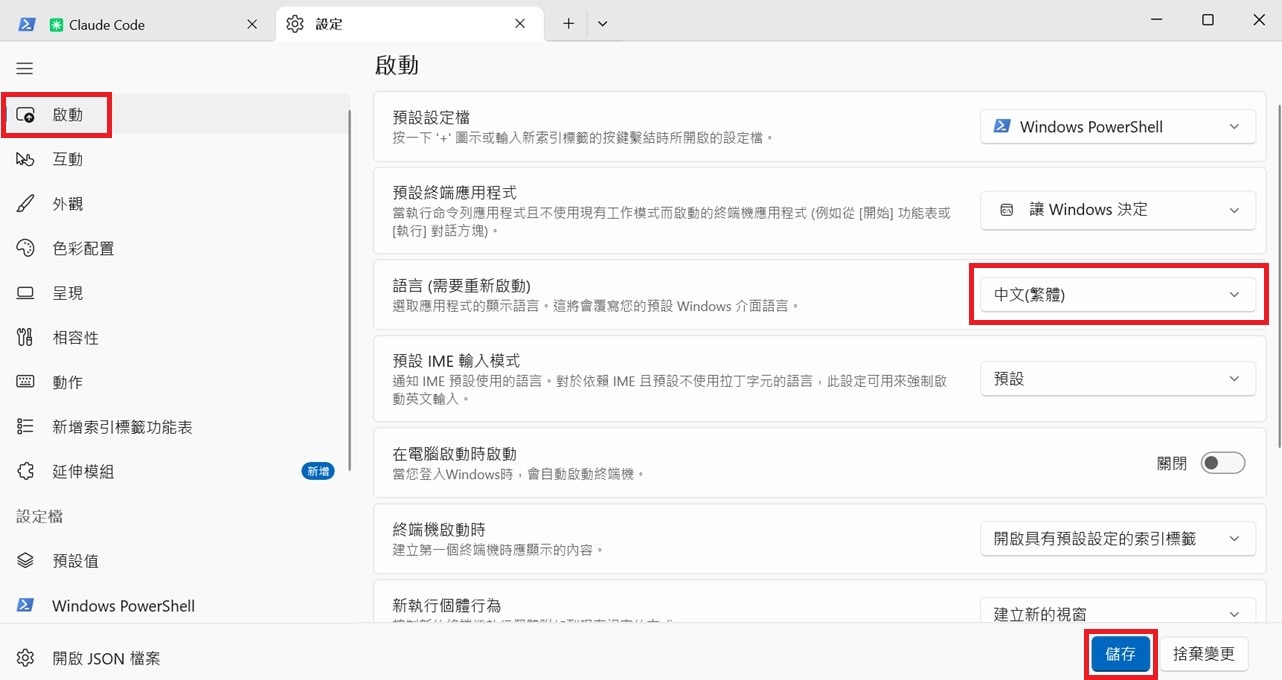Viewport: 1282px width, 680px height.
Task: Open a new tab with plus button
Action: click(568, 24)
